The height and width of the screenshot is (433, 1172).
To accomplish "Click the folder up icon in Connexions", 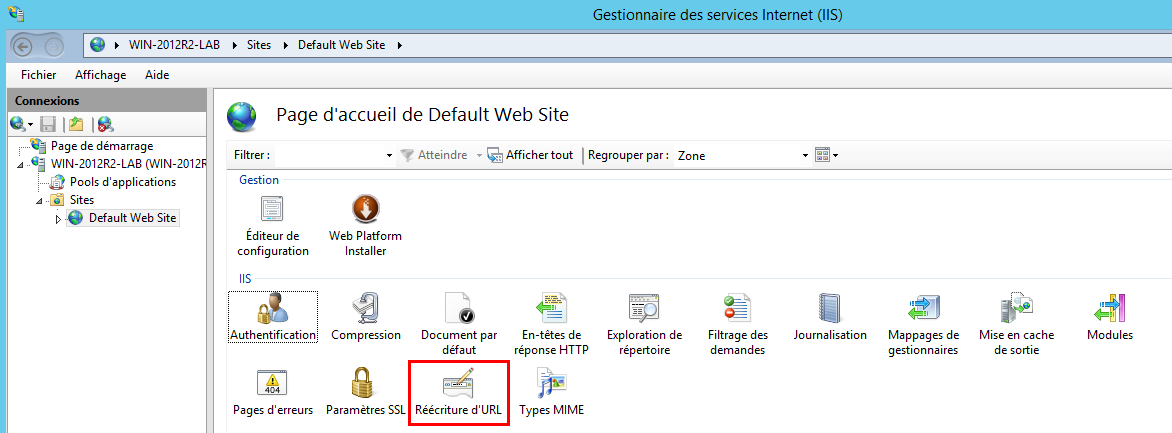I will pyautogui.click(x=75, y=124).
